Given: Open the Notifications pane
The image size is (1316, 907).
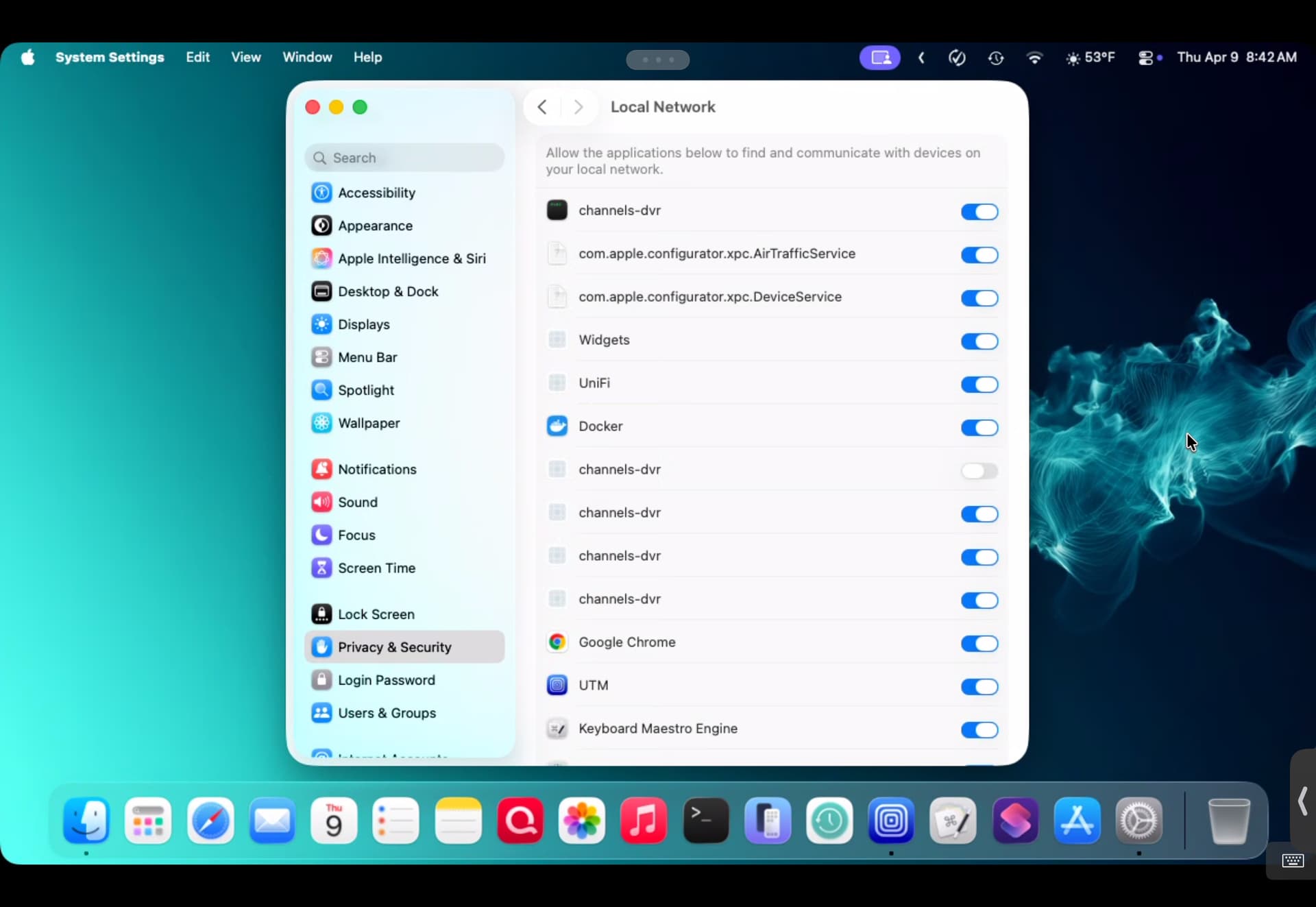Looking at the screenshot, I should click(x=376, y=470).
